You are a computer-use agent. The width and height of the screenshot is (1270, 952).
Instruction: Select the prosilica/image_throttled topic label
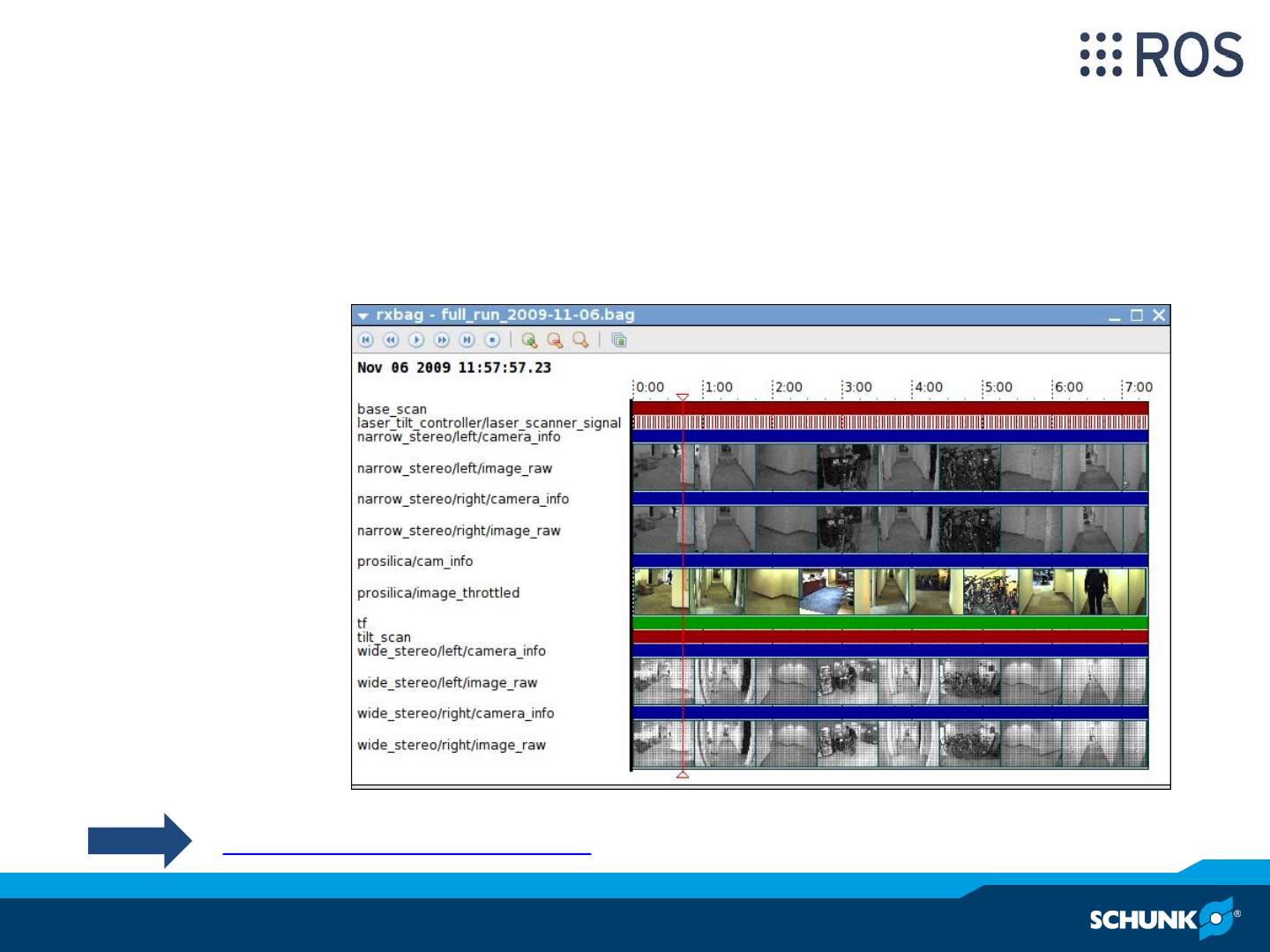(x=438, y=593)
